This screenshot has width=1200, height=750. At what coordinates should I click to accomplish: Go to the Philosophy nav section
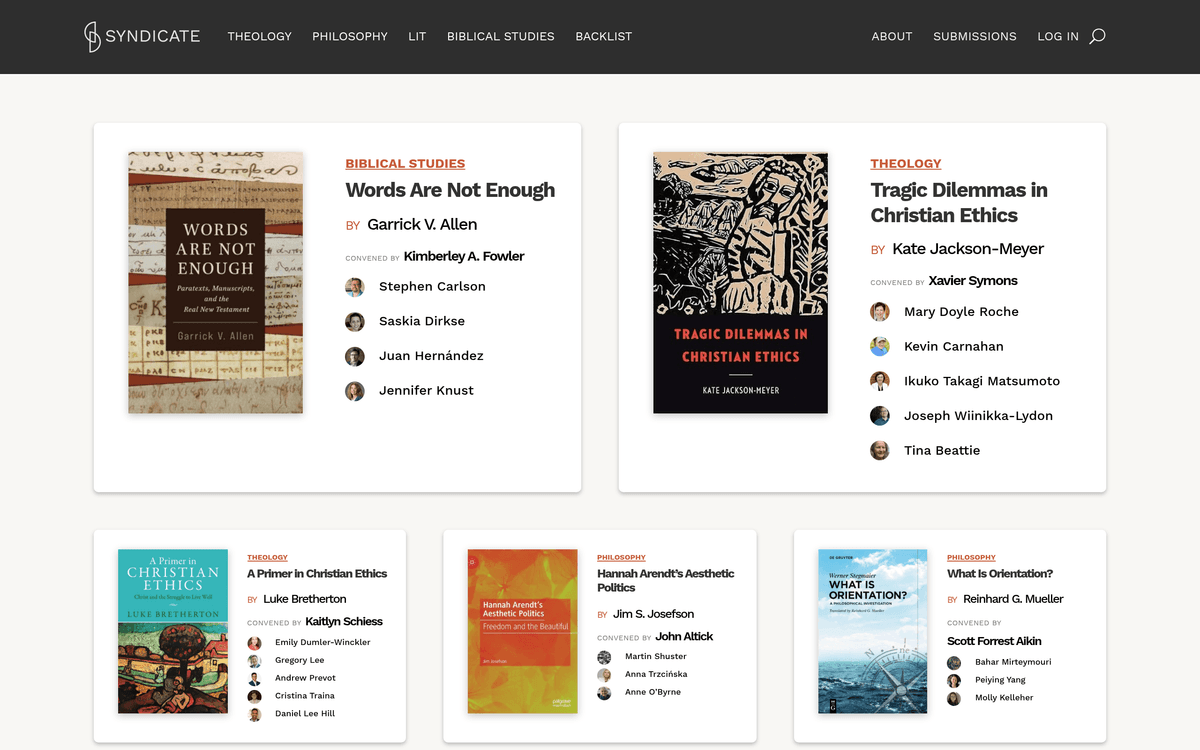click(349, 36)
